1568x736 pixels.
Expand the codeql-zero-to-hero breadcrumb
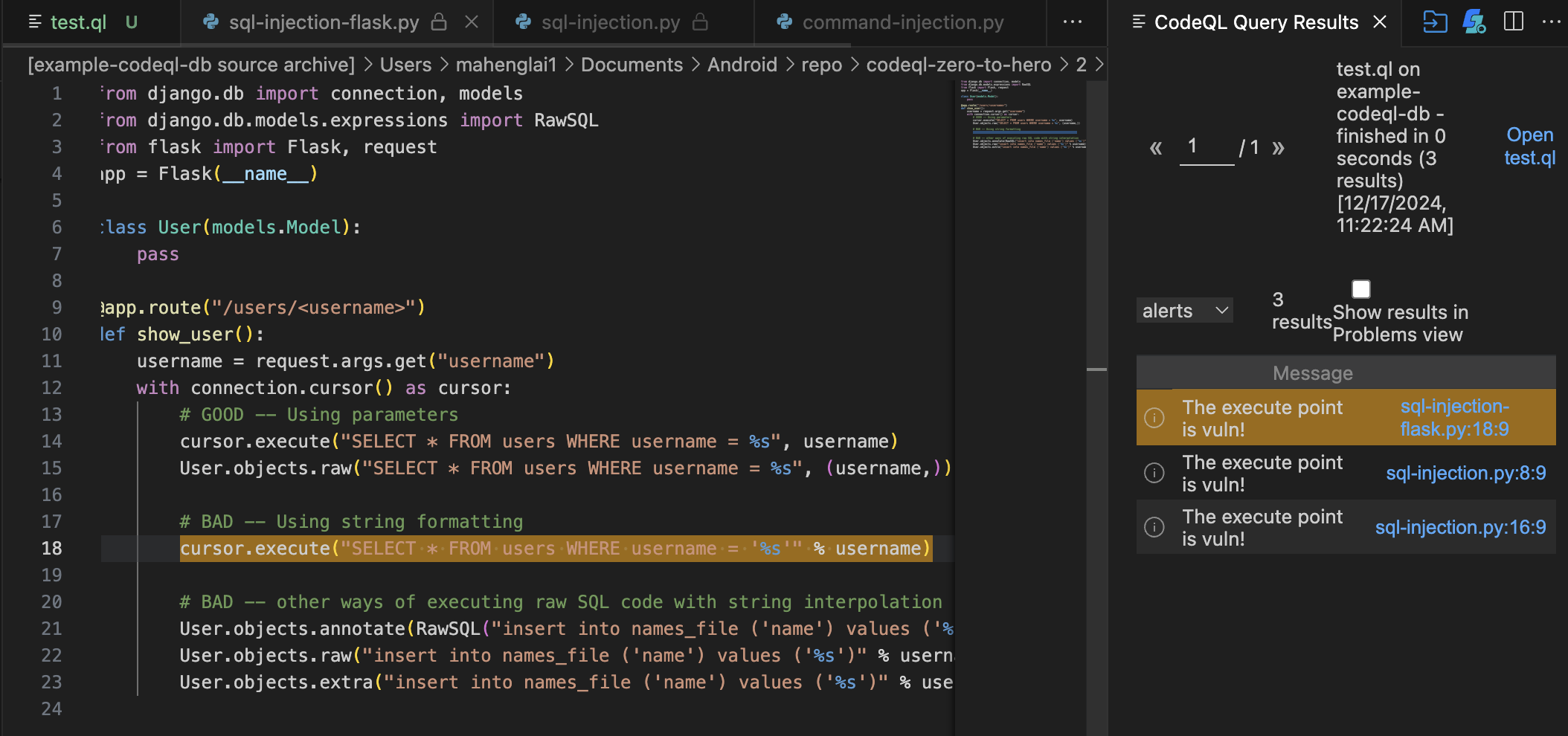(x=958, y=65)
